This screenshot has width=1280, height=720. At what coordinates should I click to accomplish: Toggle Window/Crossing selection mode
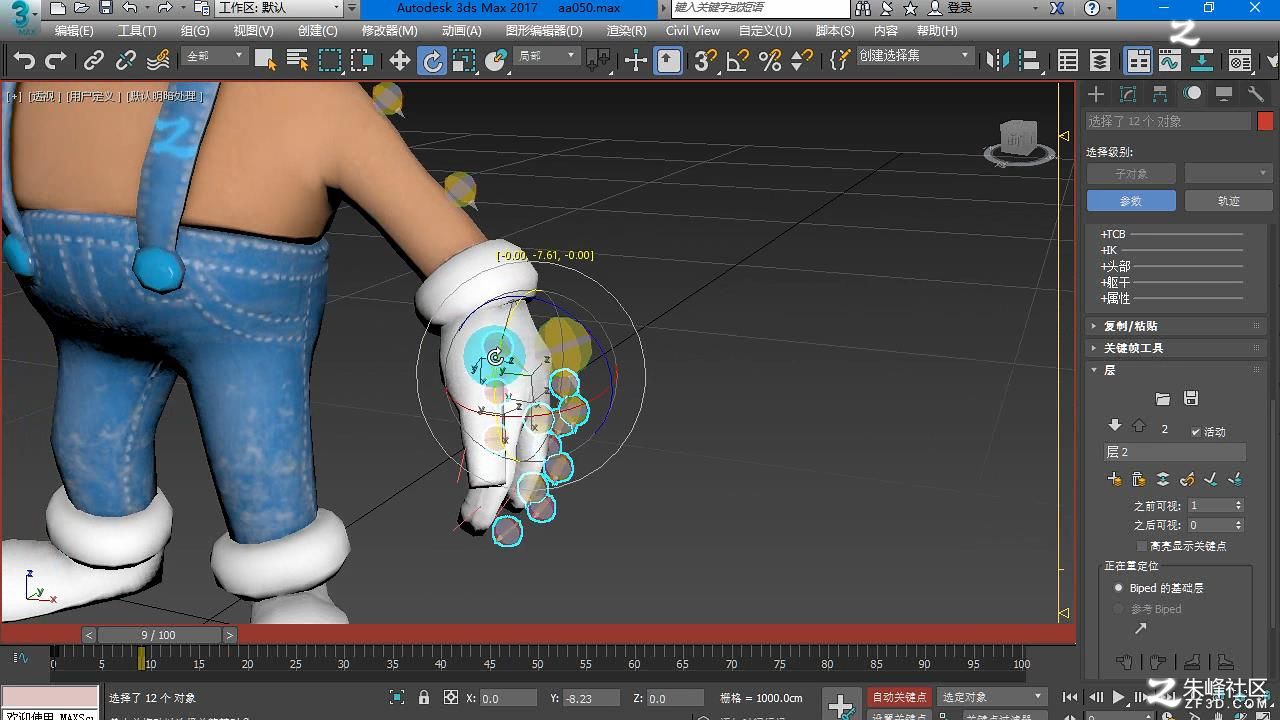click(x=362, y=61)
